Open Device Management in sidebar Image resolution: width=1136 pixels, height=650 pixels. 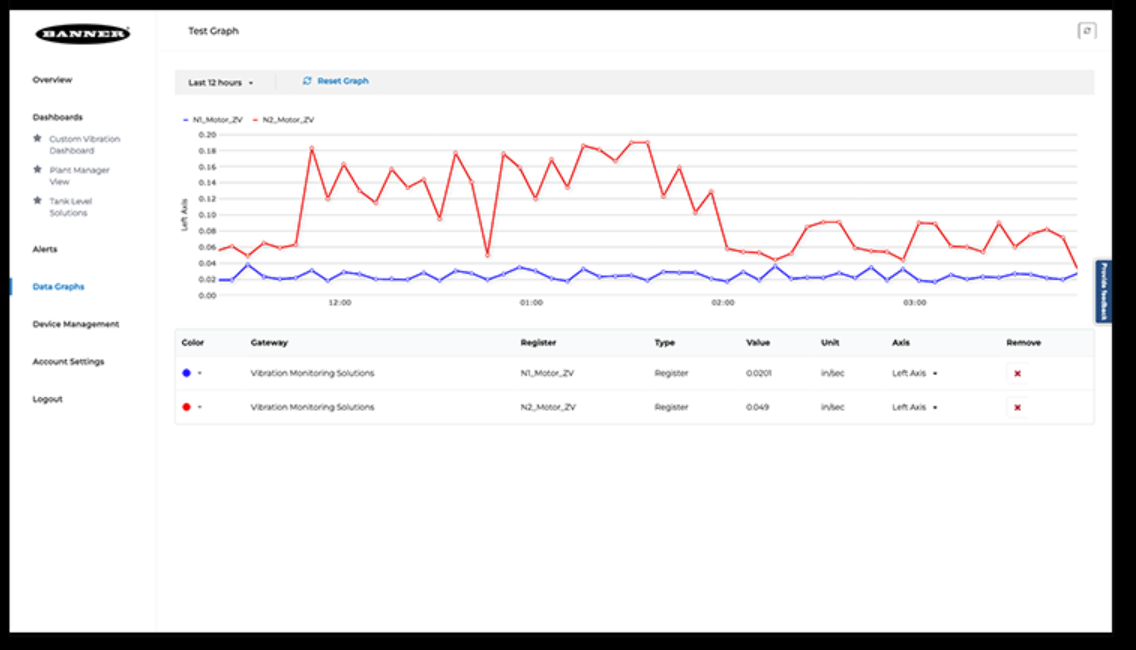[75, 324]
